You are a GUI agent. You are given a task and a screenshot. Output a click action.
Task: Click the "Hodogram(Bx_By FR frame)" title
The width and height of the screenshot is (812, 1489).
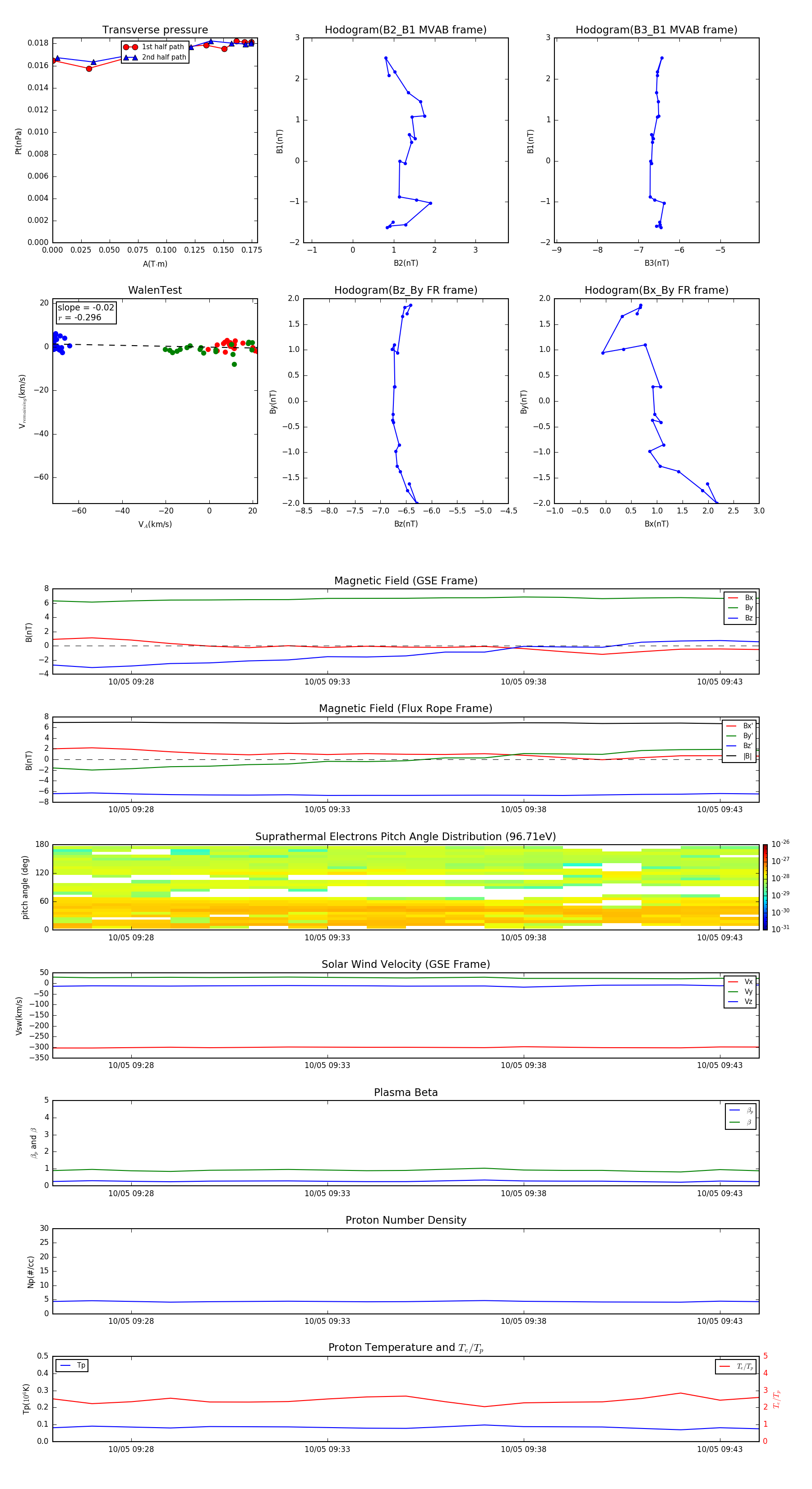656,290
